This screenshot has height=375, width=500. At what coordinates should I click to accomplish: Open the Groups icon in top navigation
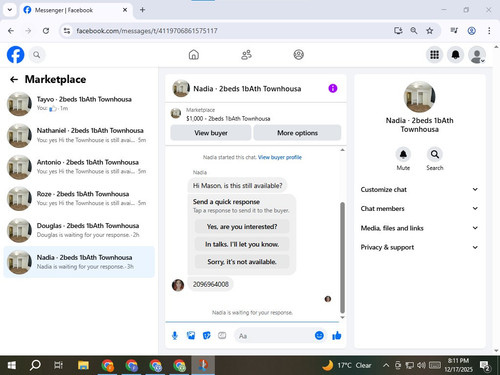[298, 55]
